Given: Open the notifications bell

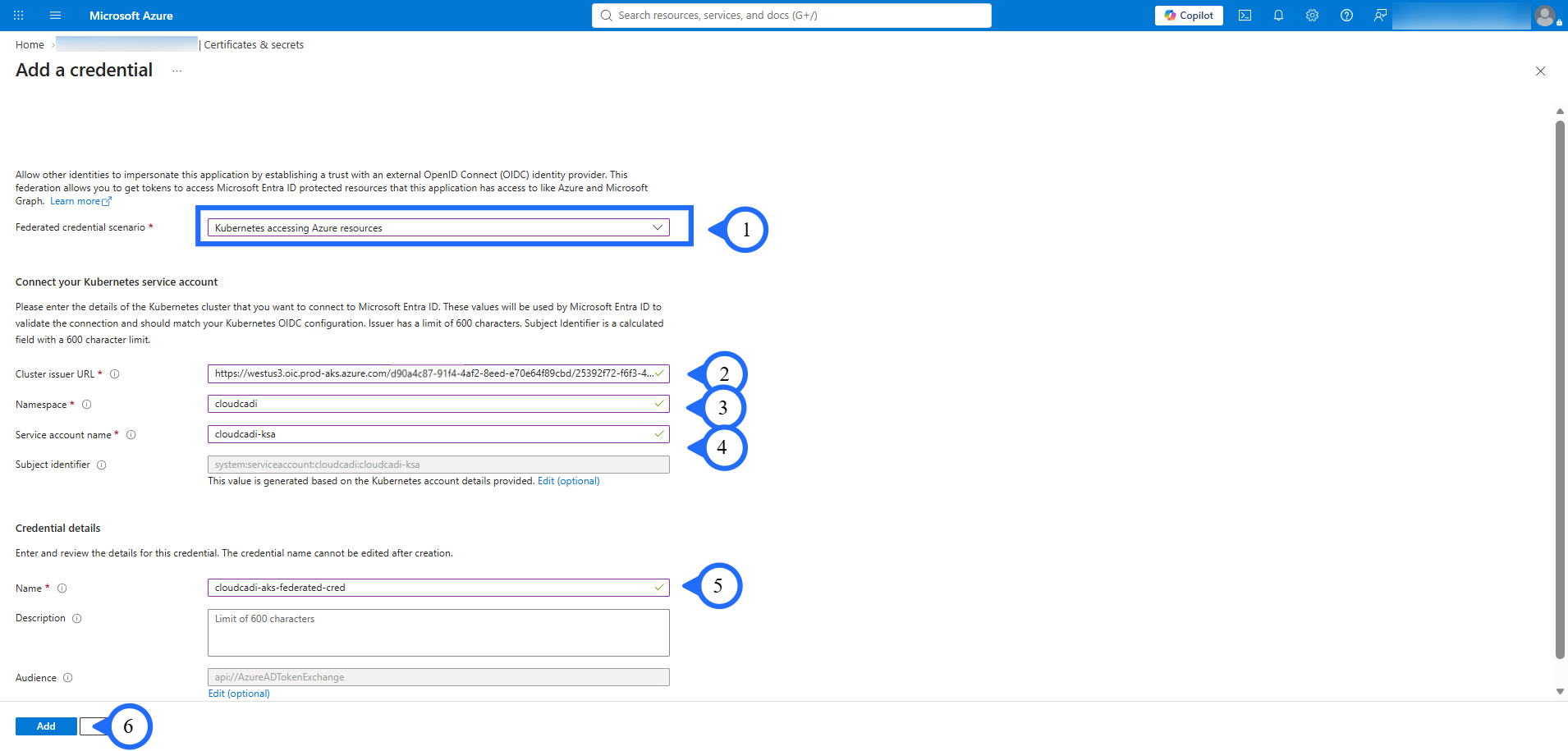Looking at the screenshot, I should pyautogui.click(x=1278, y=16).
